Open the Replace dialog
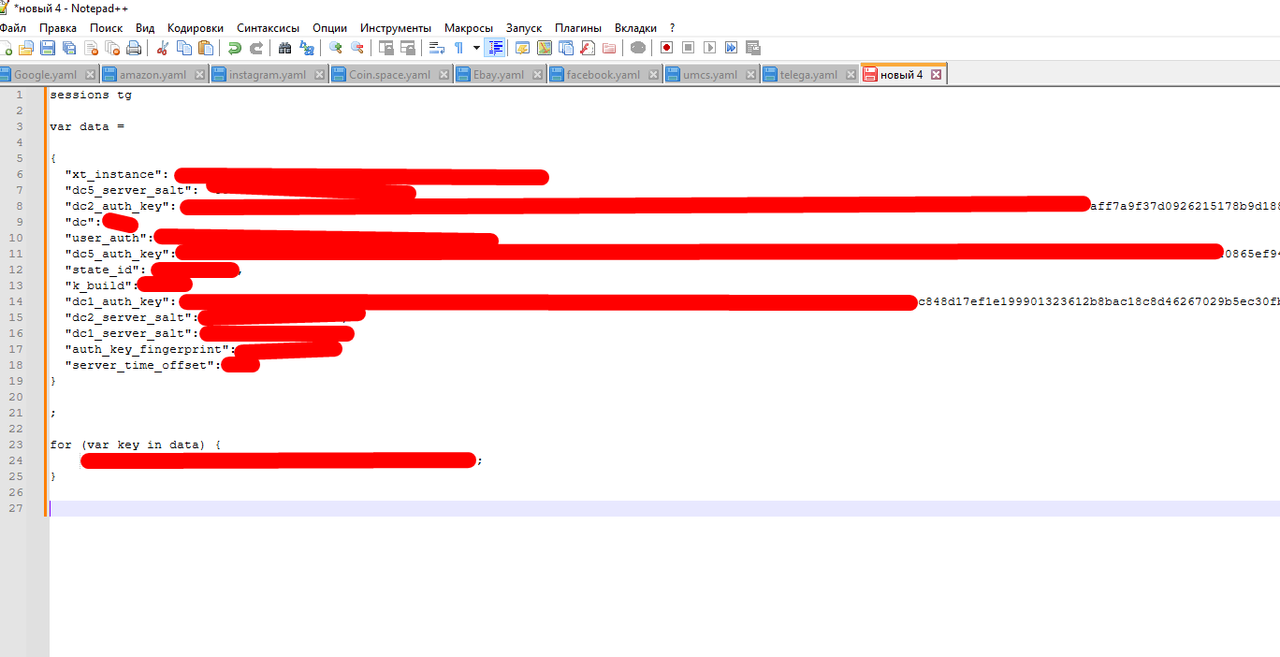The height and width of the screenshot is (657, 1280). tap(306, 47)
